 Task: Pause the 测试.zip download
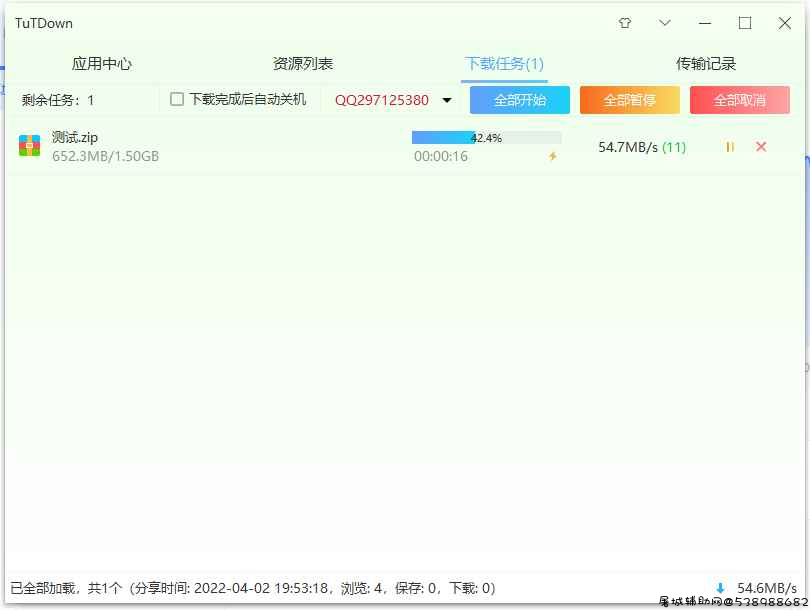click(x=730, y=147)
